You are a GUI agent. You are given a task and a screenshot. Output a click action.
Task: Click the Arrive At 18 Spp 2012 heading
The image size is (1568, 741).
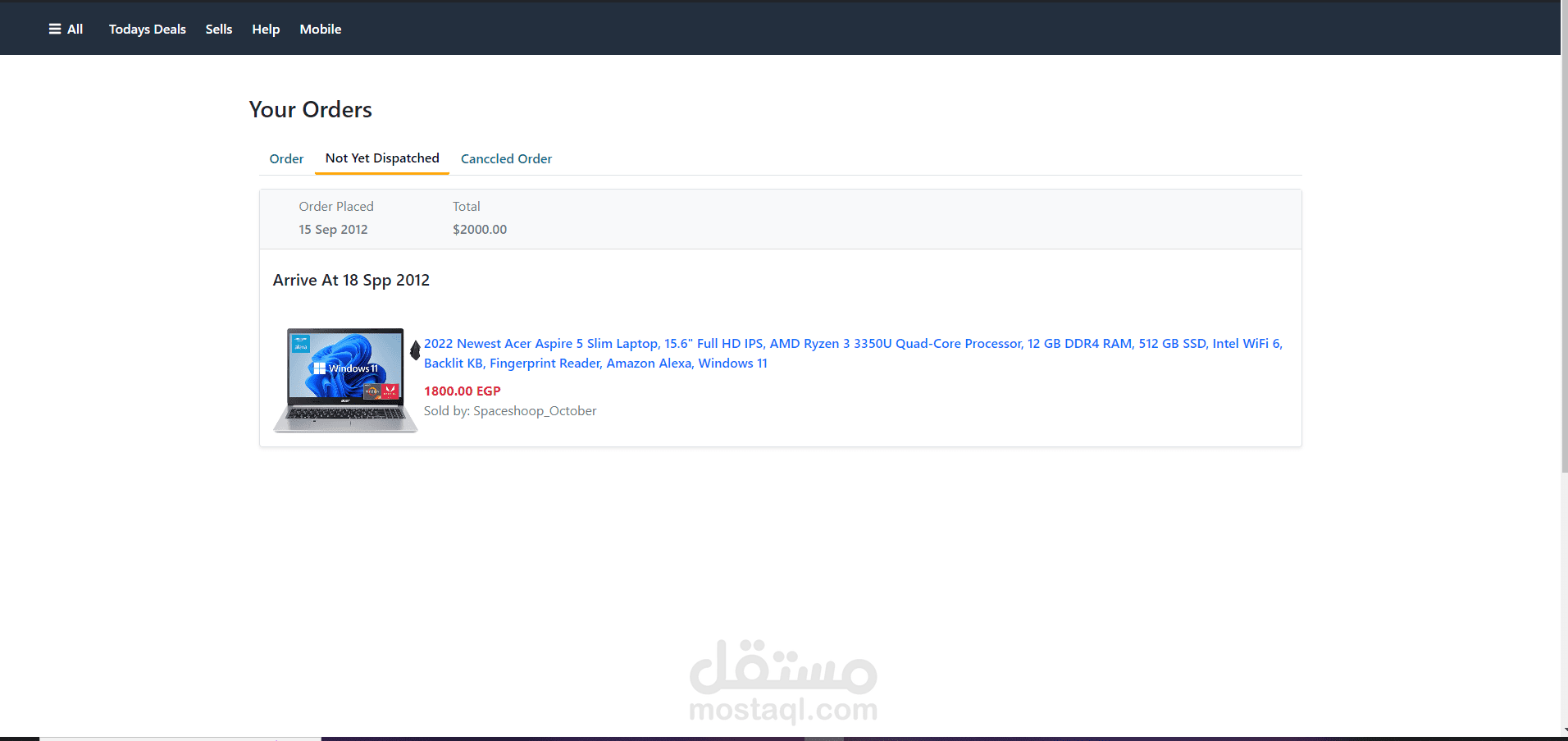pyautogui.click(x=351, y=280)
